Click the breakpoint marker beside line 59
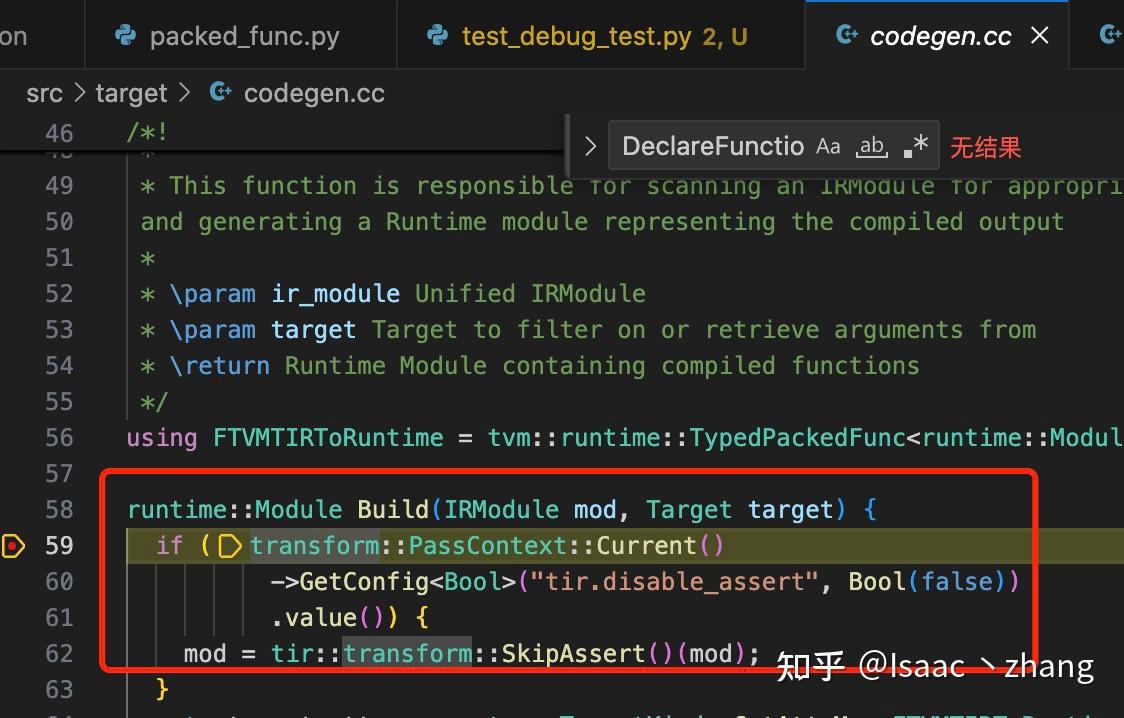1124x718 pixels. coord(14,545)
